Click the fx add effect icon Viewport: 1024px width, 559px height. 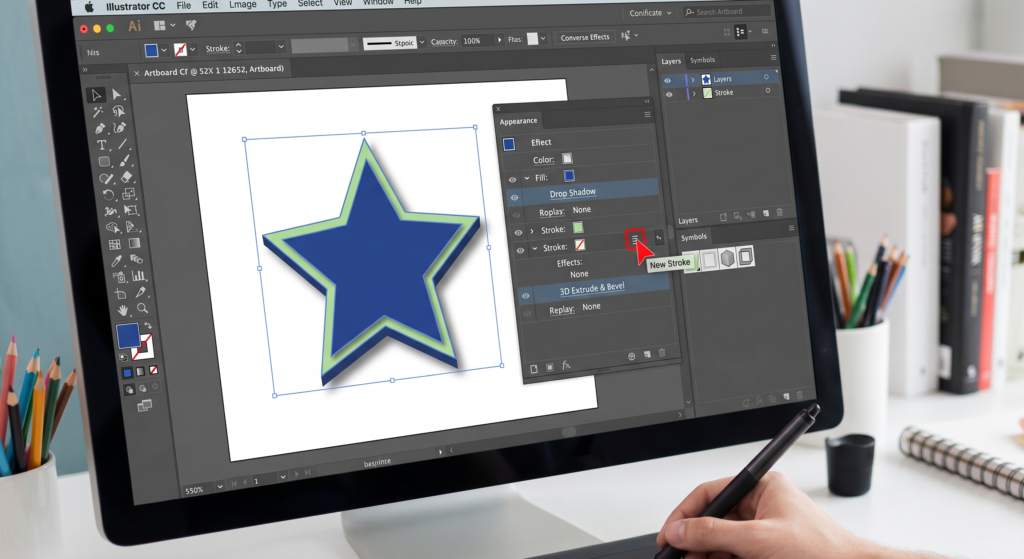point(566,366)
